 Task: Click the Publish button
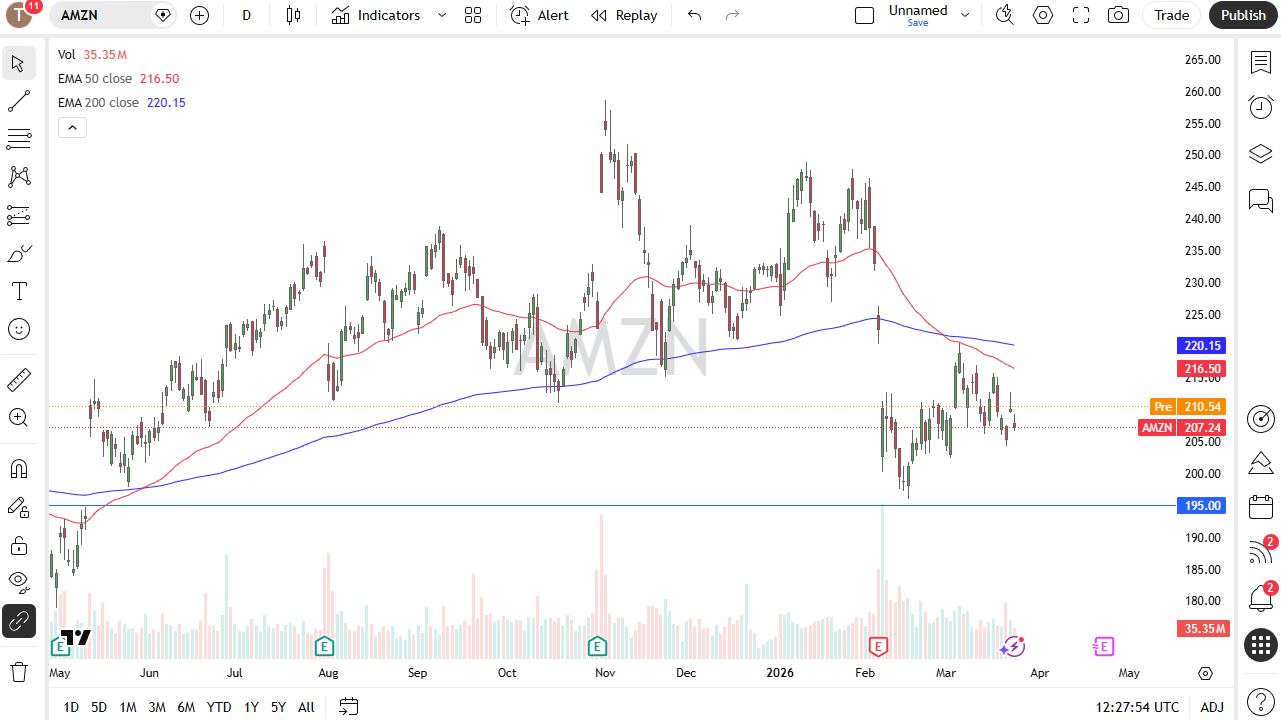[x=1243, y=15]
